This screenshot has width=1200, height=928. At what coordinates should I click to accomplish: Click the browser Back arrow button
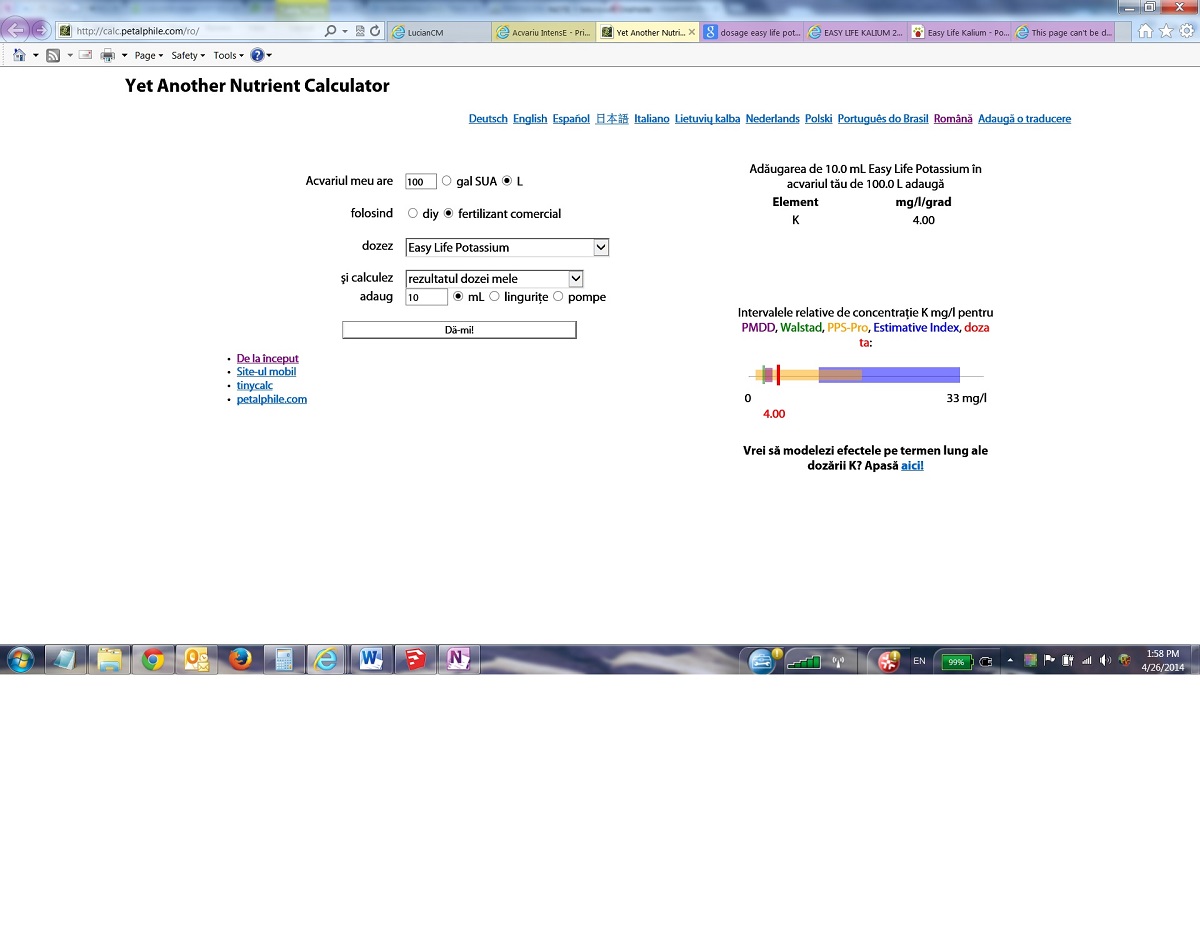(16, 31)
